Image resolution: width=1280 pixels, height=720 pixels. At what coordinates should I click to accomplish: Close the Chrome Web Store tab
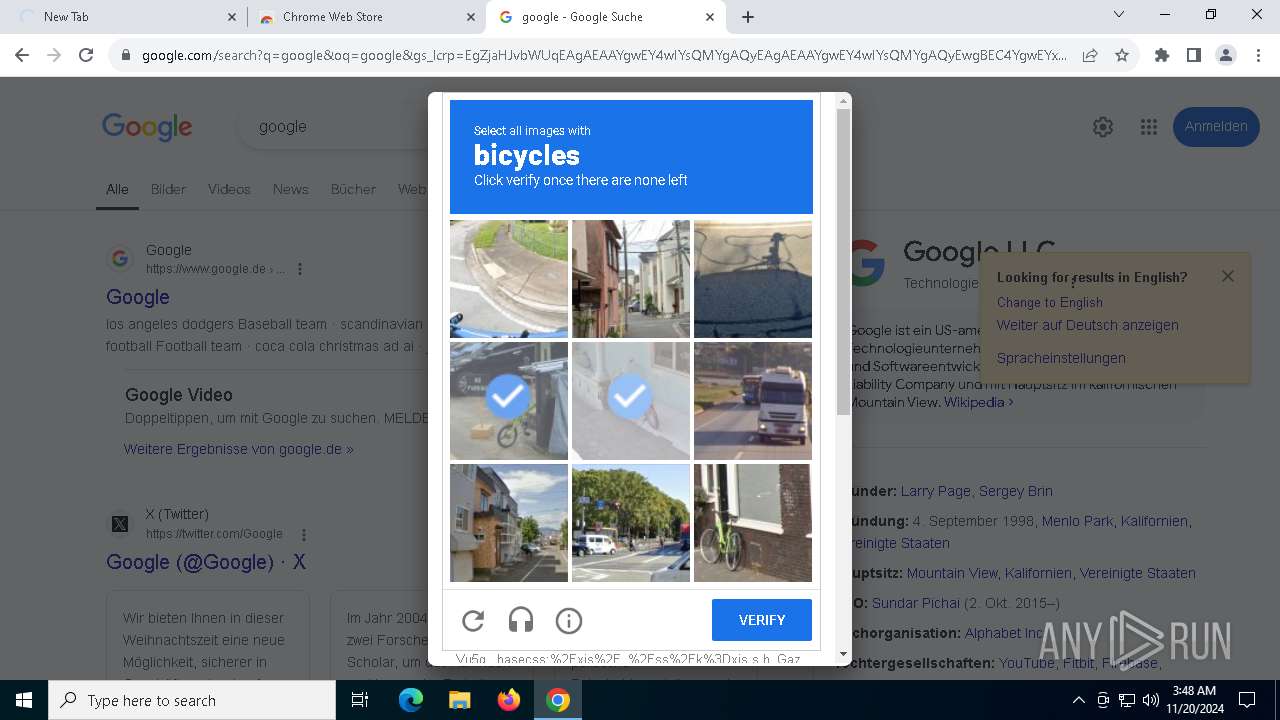pos(471,17)
